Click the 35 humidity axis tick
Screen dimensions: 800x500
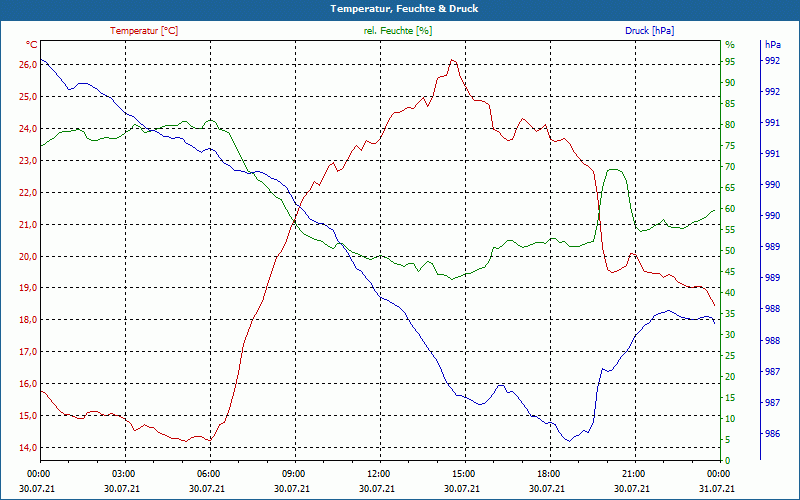tap(730, 313)
